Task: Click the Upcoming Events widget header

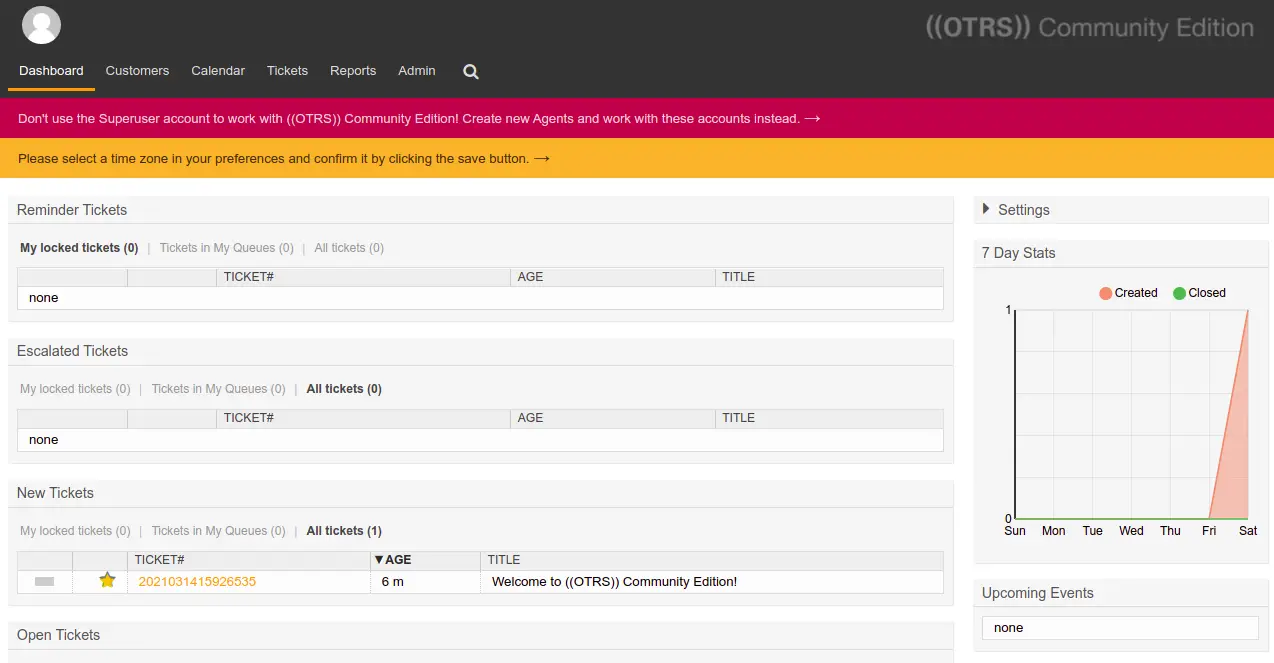Action: [1121, 593]
